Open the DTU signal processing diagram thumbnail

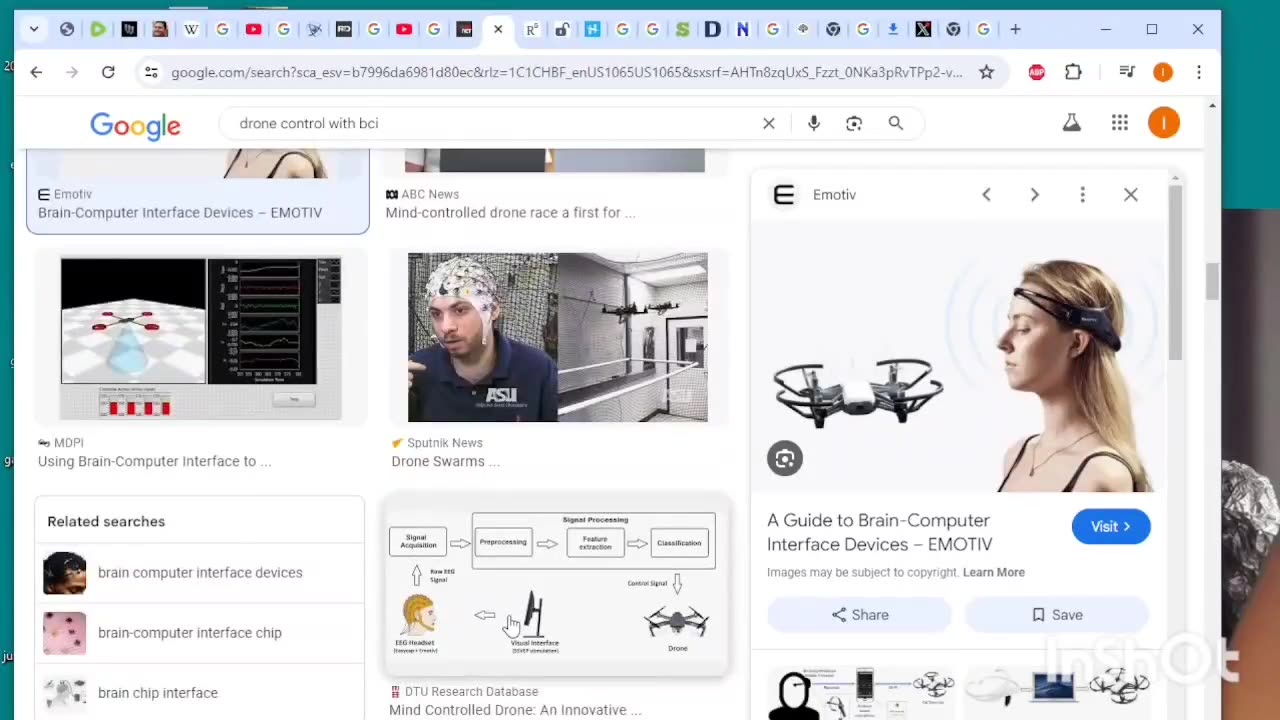(556, 584)
